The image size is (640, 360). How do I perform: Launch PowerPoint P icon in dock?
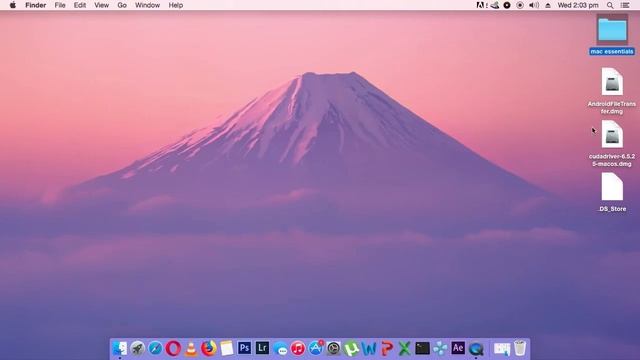(x=387, y=349)
